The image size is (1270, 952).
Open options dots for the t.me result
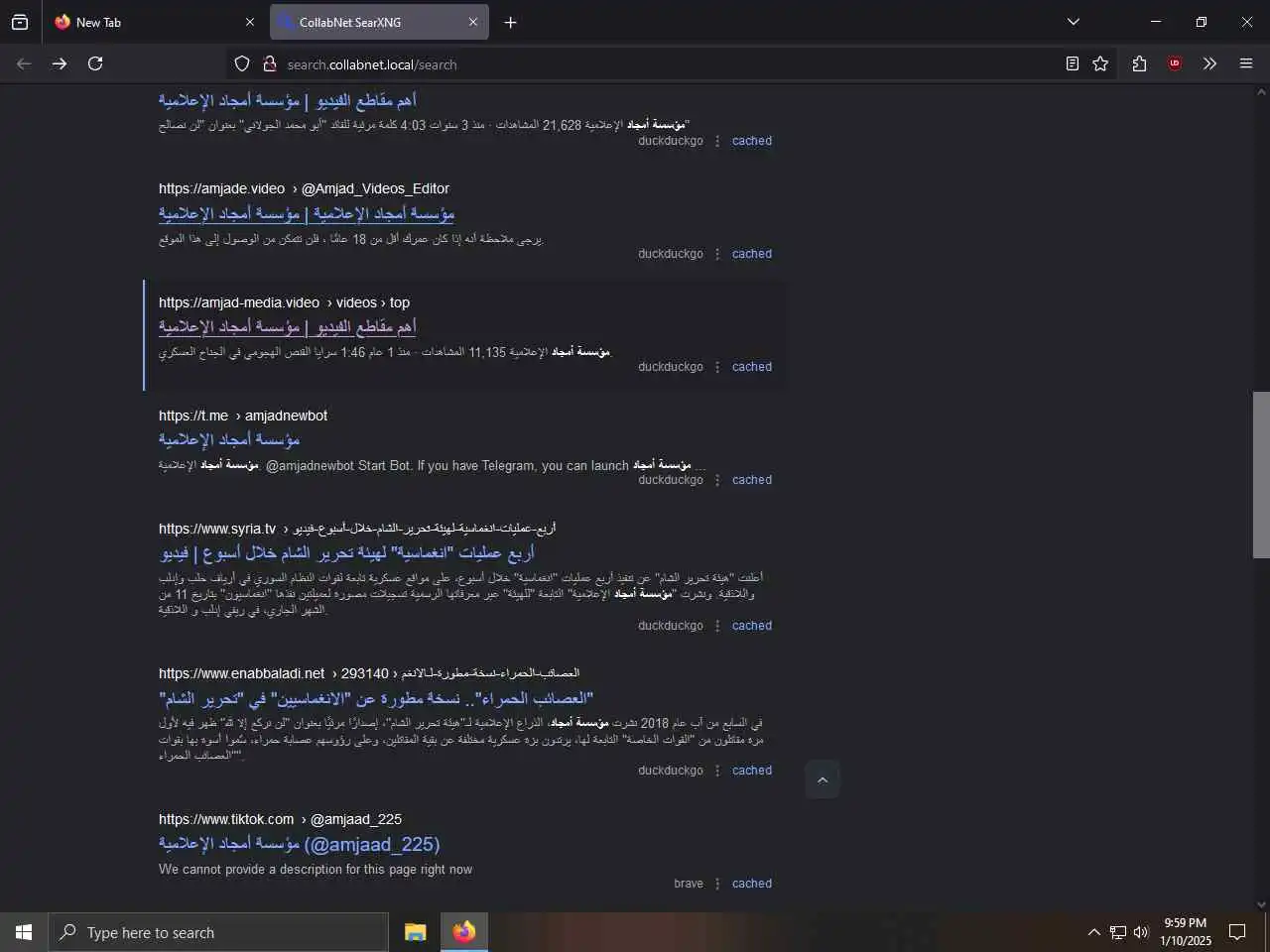pyautogui.click(x=717, y=480)
